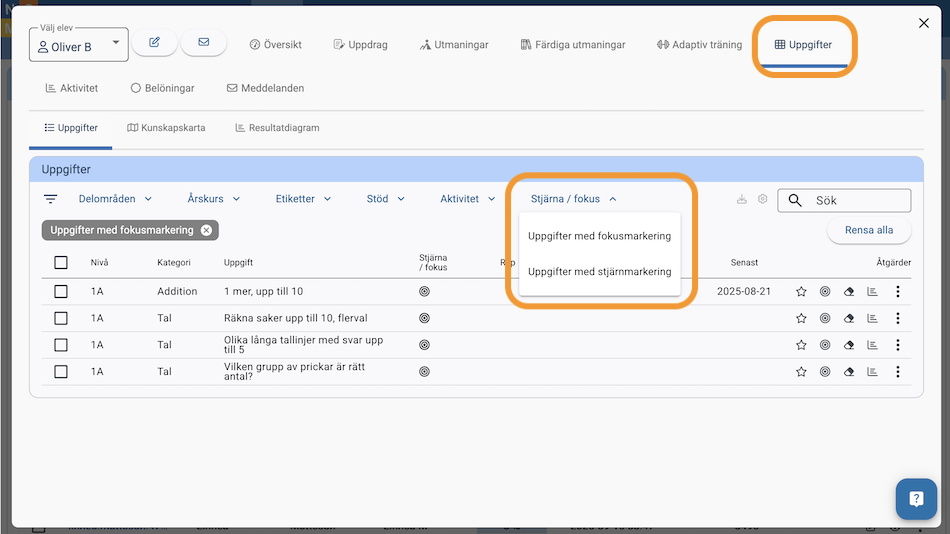
Task: Click the filter list icon beside Delområden
Action: click(51, 199)
